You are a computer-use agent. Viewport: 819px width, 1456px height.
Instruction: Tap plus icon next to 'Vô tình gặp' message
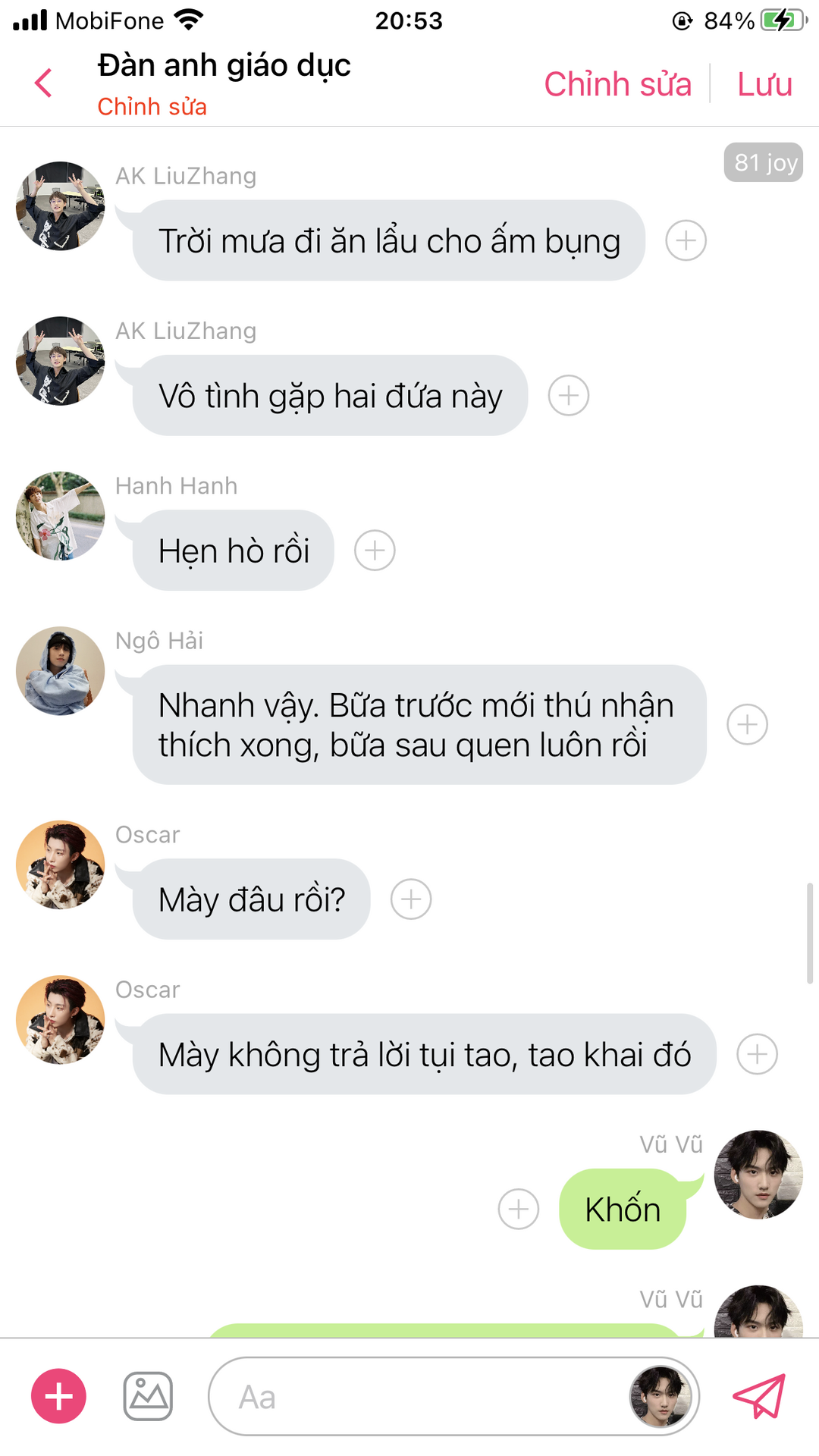(x=569, y=396)
